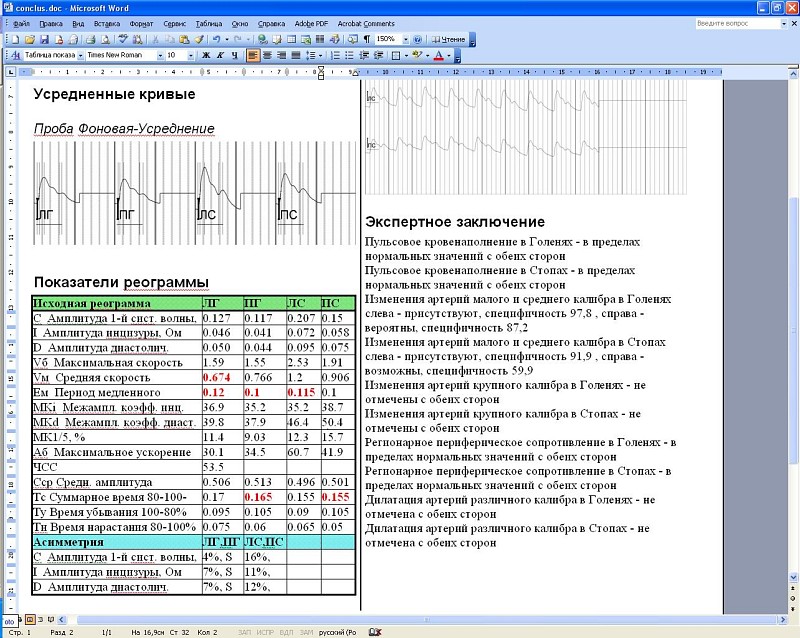Viewport: 800px width, 638px height.
Task: Print the document using the printer icon
Action: pyautogui.click(x=91, y=39)
